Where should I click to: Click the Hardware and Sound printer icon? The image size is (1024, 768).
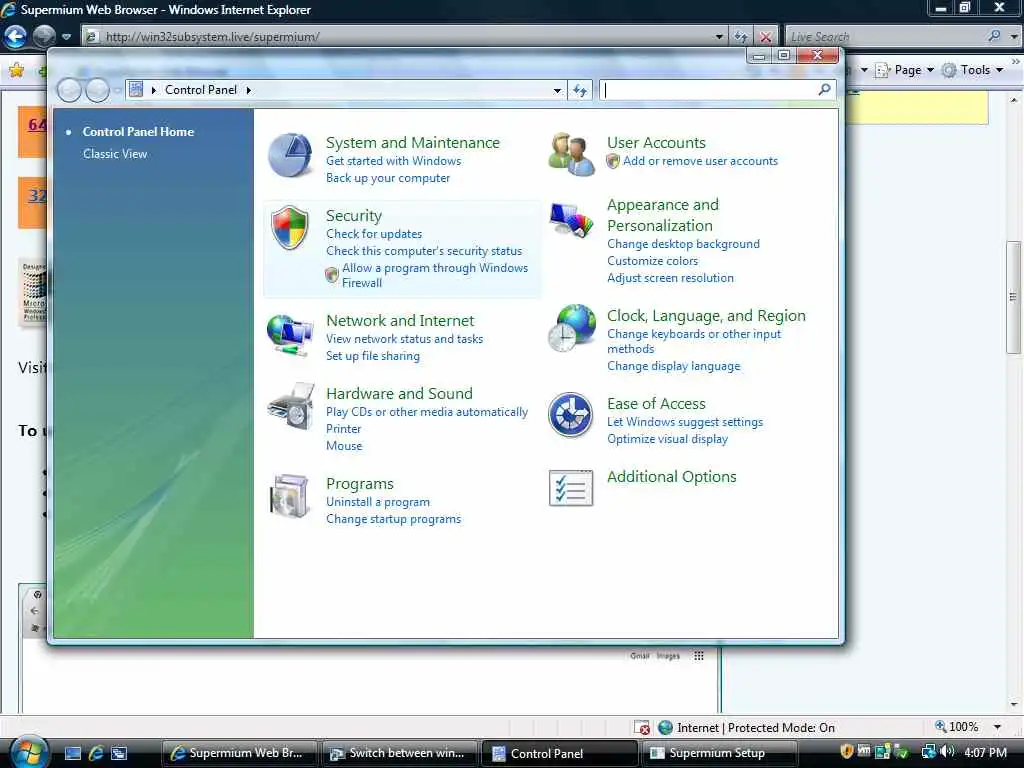coord(291,407)
